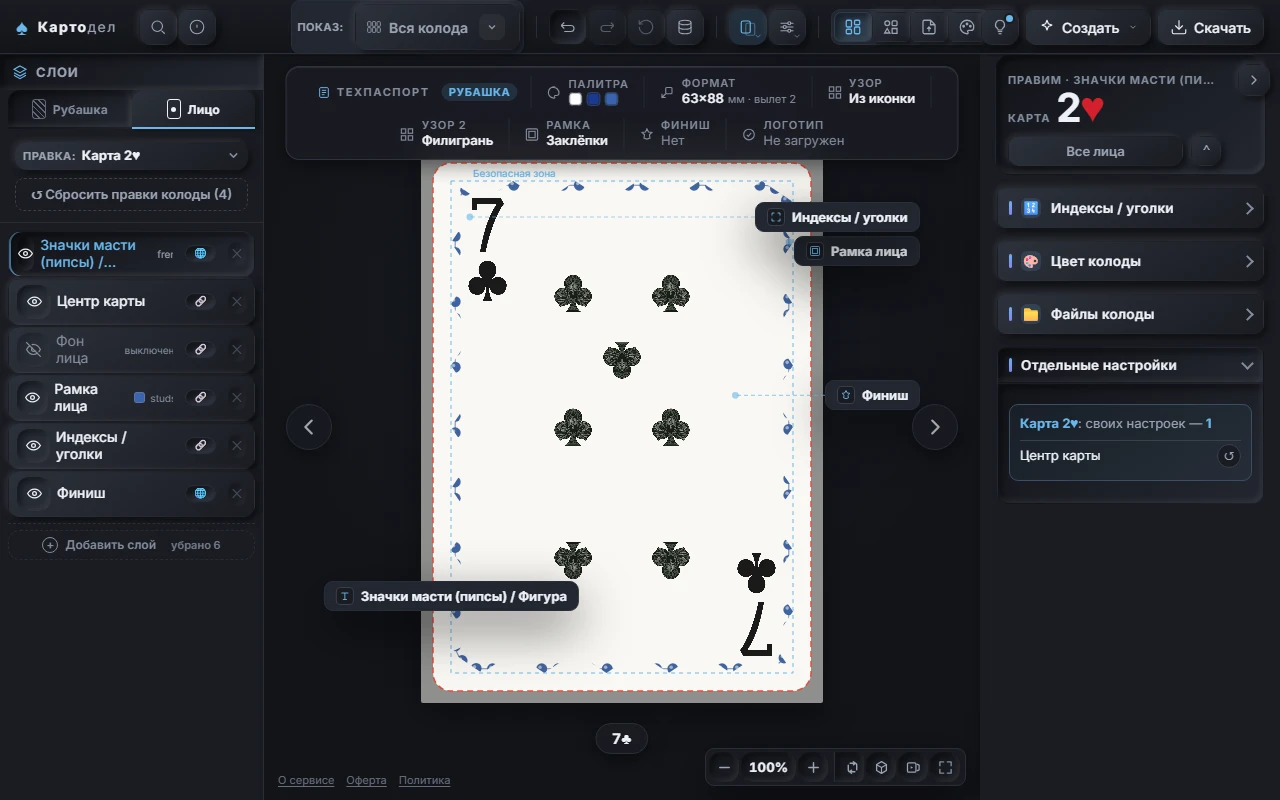Screen dimensions: 1280x800
Task: Expand the Цвет колоды section
Action: (x=1130, y=261)
